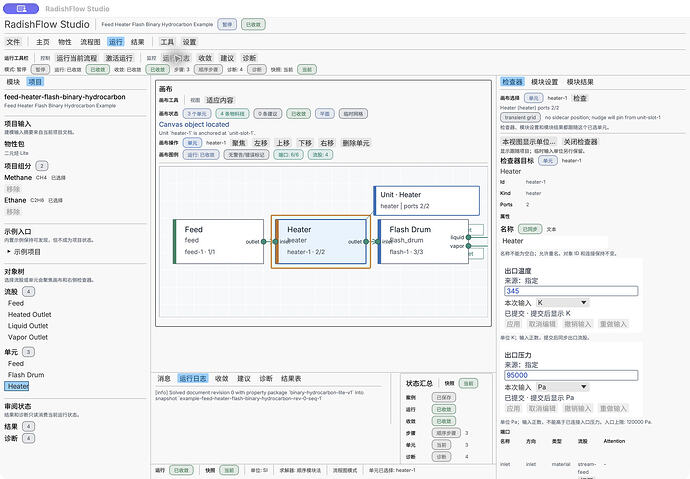Click the 激活运行 button
Screen dimensions: 690x479
coord(119,58)
